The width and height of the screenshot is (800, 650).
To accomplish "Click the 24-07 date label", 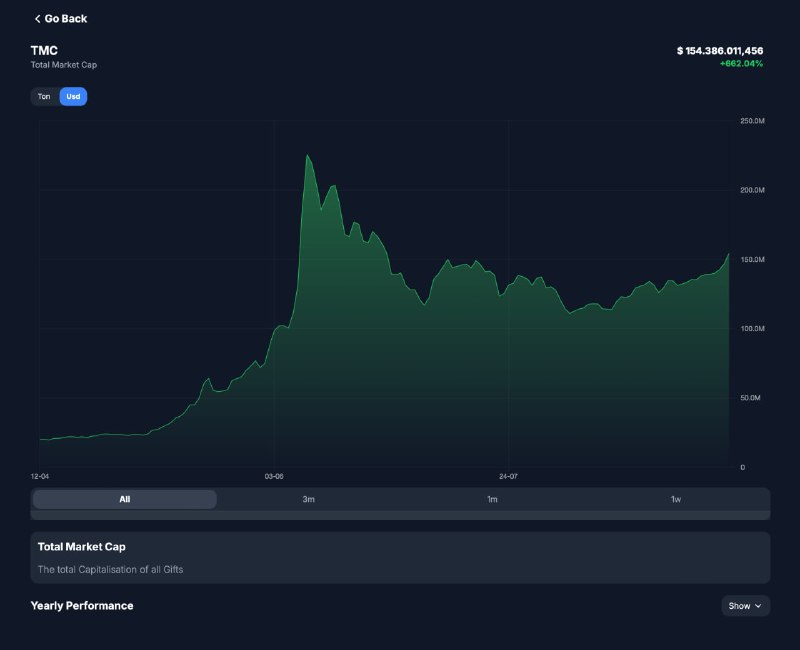I will 508,476.
